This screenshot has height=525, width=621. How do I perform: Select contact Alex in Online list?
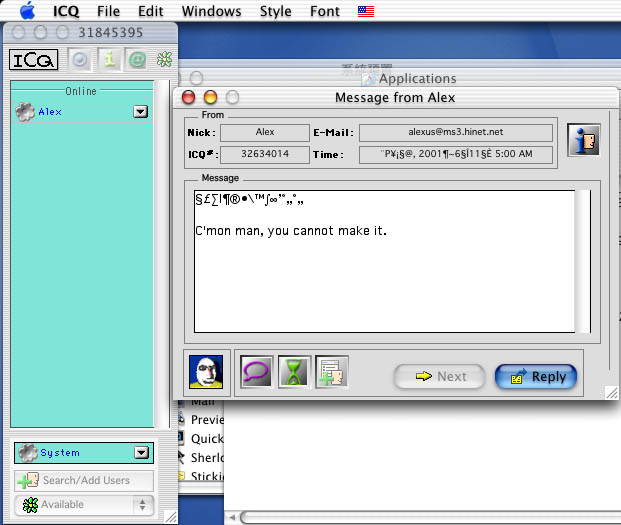81,112
